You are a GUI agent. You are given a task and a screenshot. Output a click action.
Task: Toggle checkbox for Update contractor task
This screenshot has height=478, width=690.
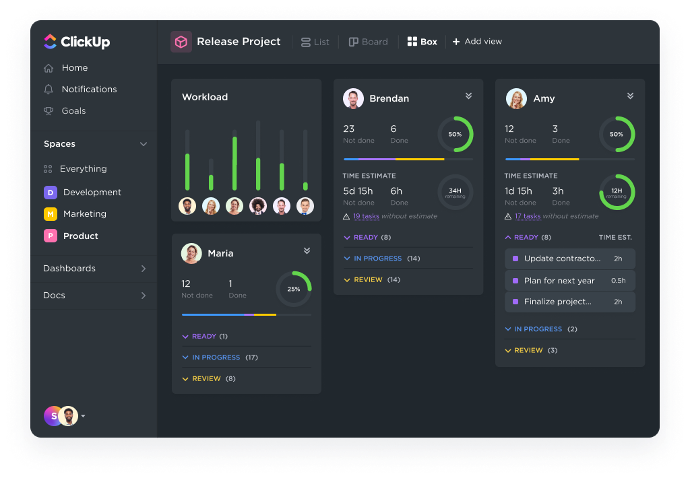516,259
